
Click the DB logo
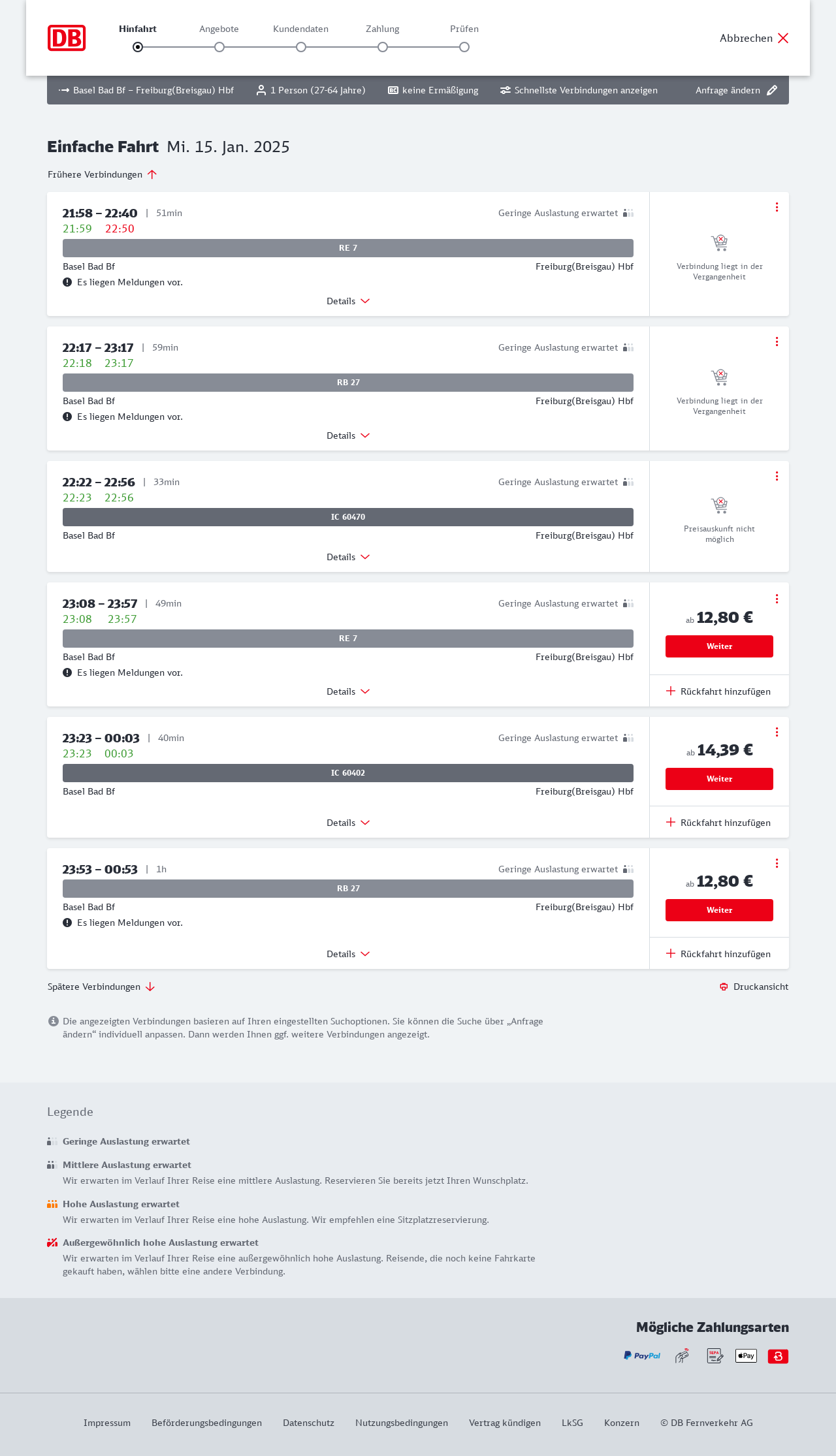[x=67, y=38]
